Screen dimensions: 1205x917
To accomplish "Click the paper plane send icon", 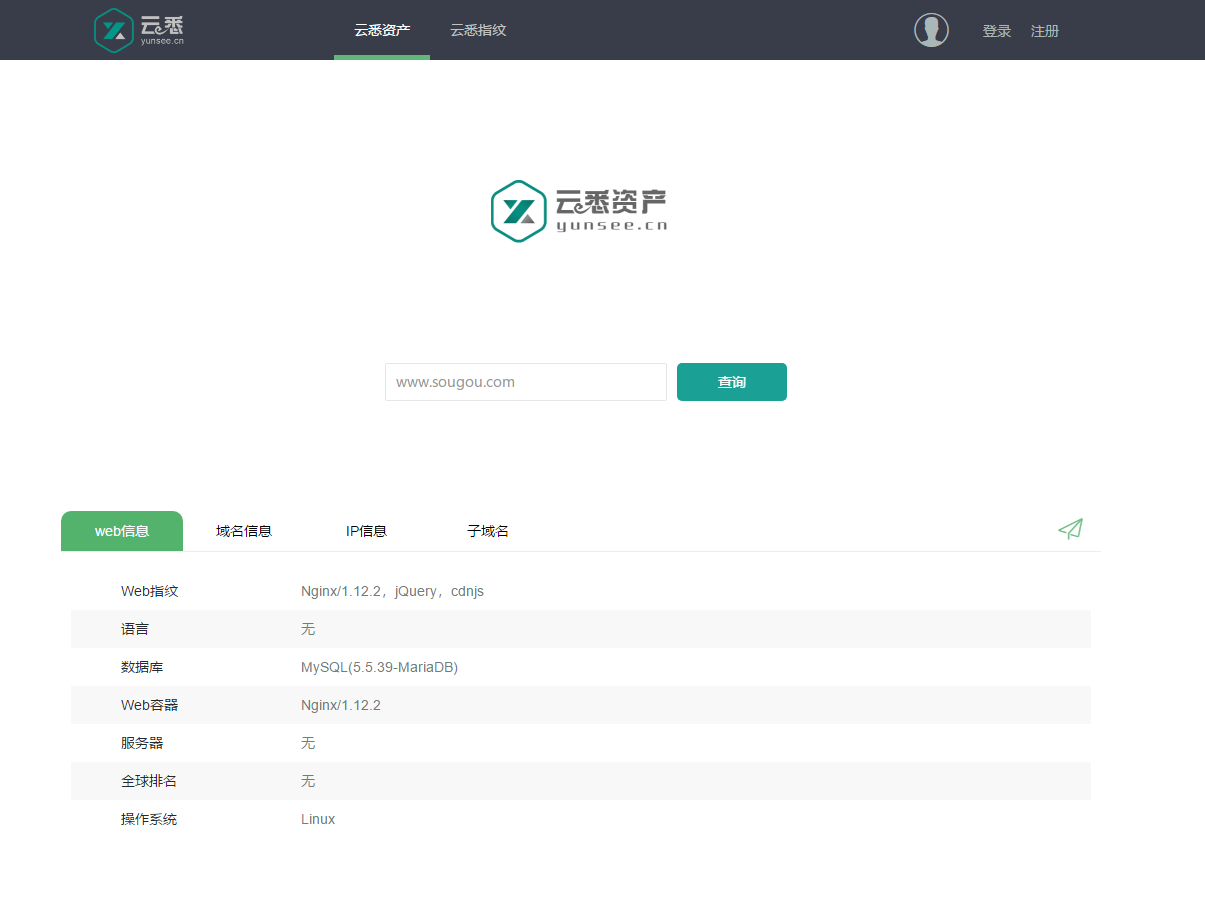I will pyautogui.click(x=1070, y=529).
